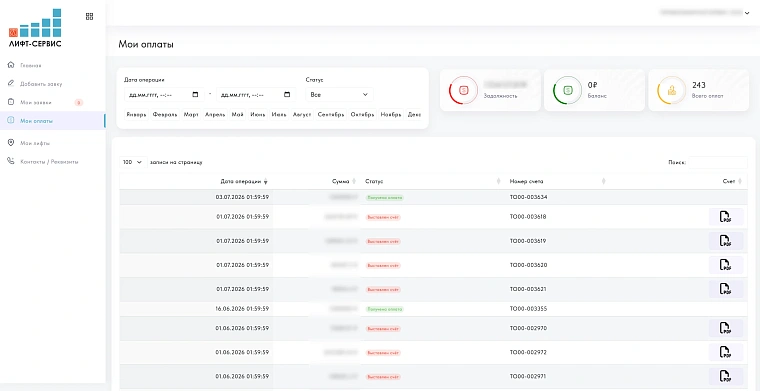Screen dimensions: 760x391
Task: Download PDF for invoice ТО00-003620
Action: [726, 265]
